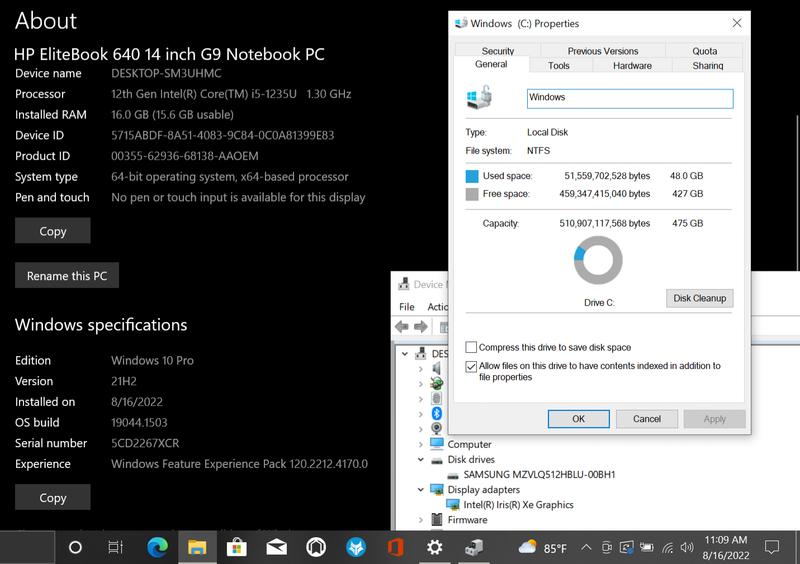Viewport: 800px width, 564px height.
Task: Open the Mail app taskbar icon
Action: click(277, 547)
